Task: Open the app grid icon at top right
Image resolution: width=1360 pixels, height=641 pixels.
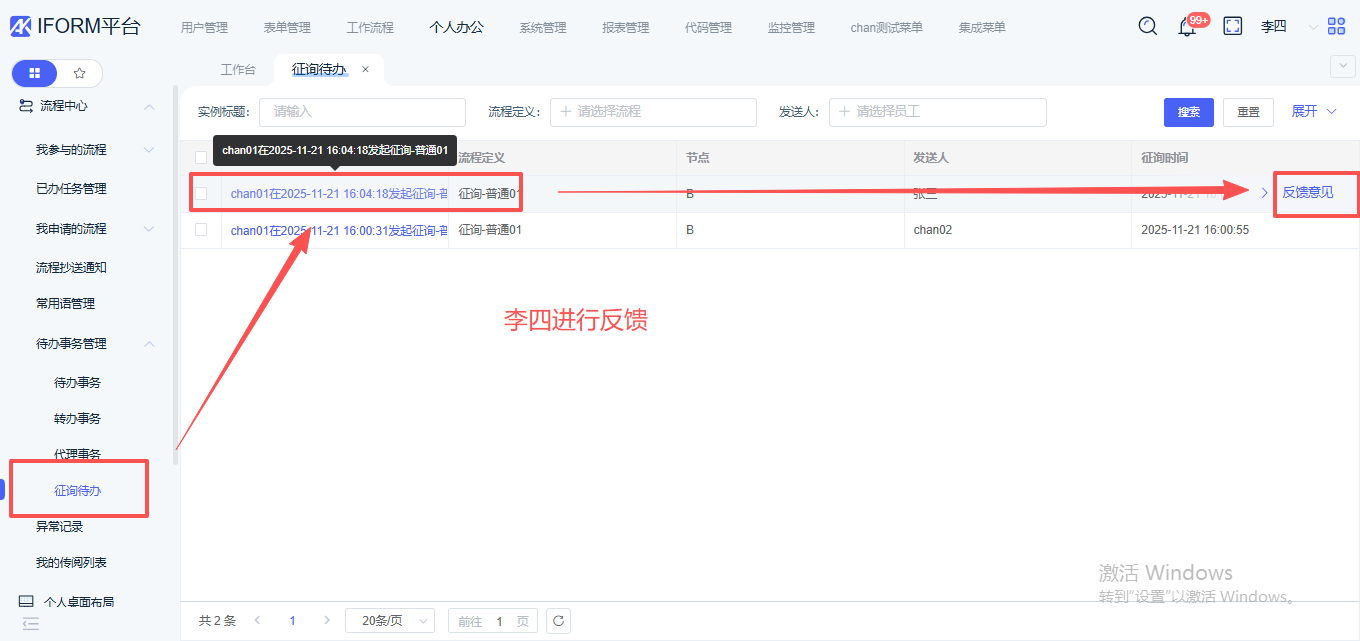Action: pos(1336,27)
